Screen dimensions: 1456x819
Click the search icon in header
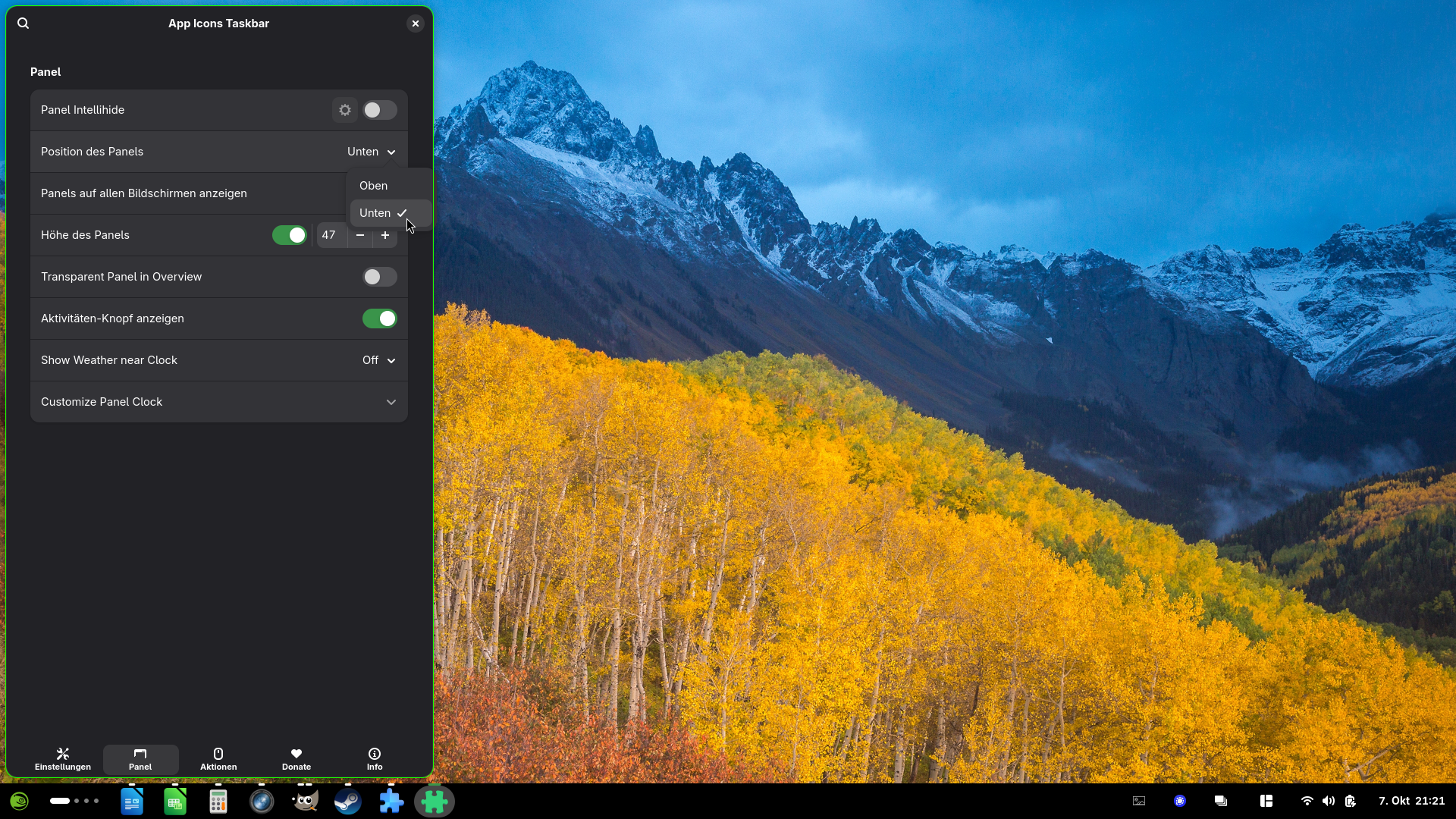(24, 24)
